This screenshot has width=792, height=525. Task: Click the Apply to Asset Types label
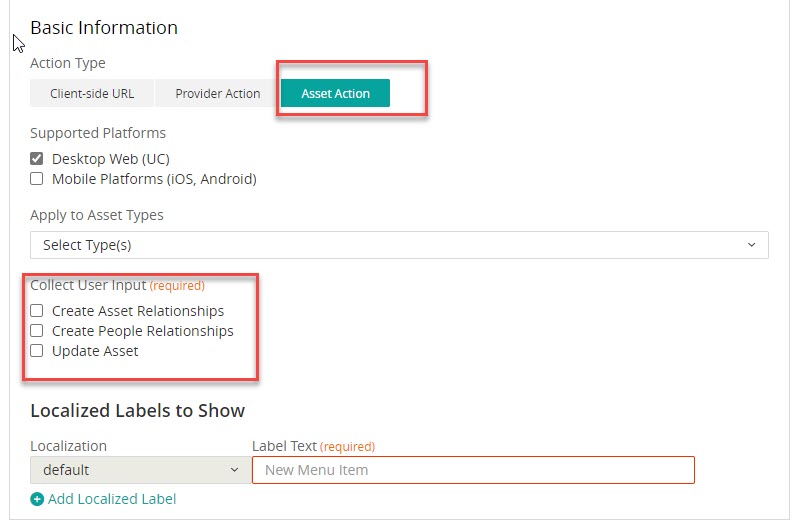(97, 215)
